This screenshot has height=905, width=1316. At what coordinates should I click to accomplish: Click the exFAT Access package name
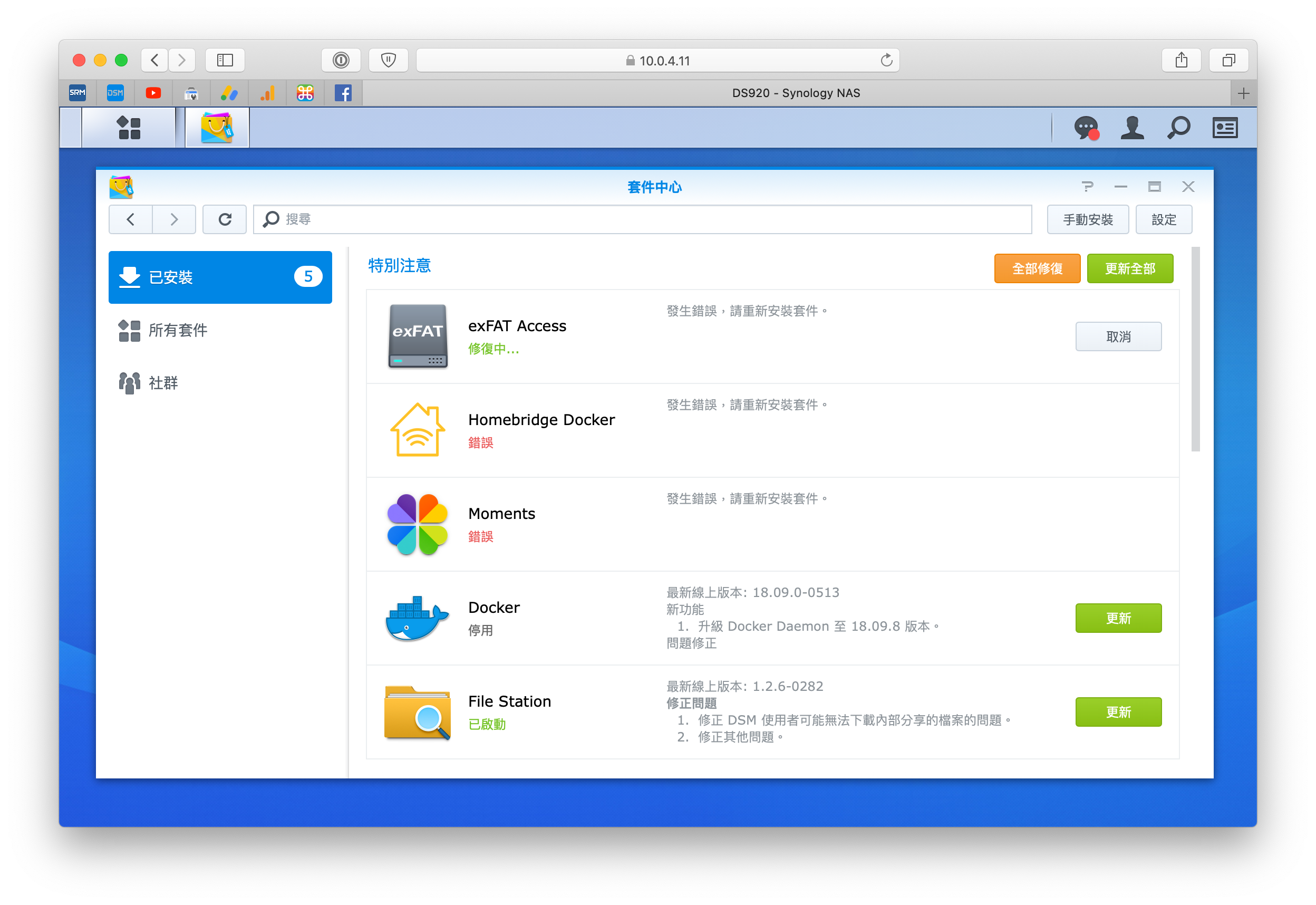coord(517,326)
